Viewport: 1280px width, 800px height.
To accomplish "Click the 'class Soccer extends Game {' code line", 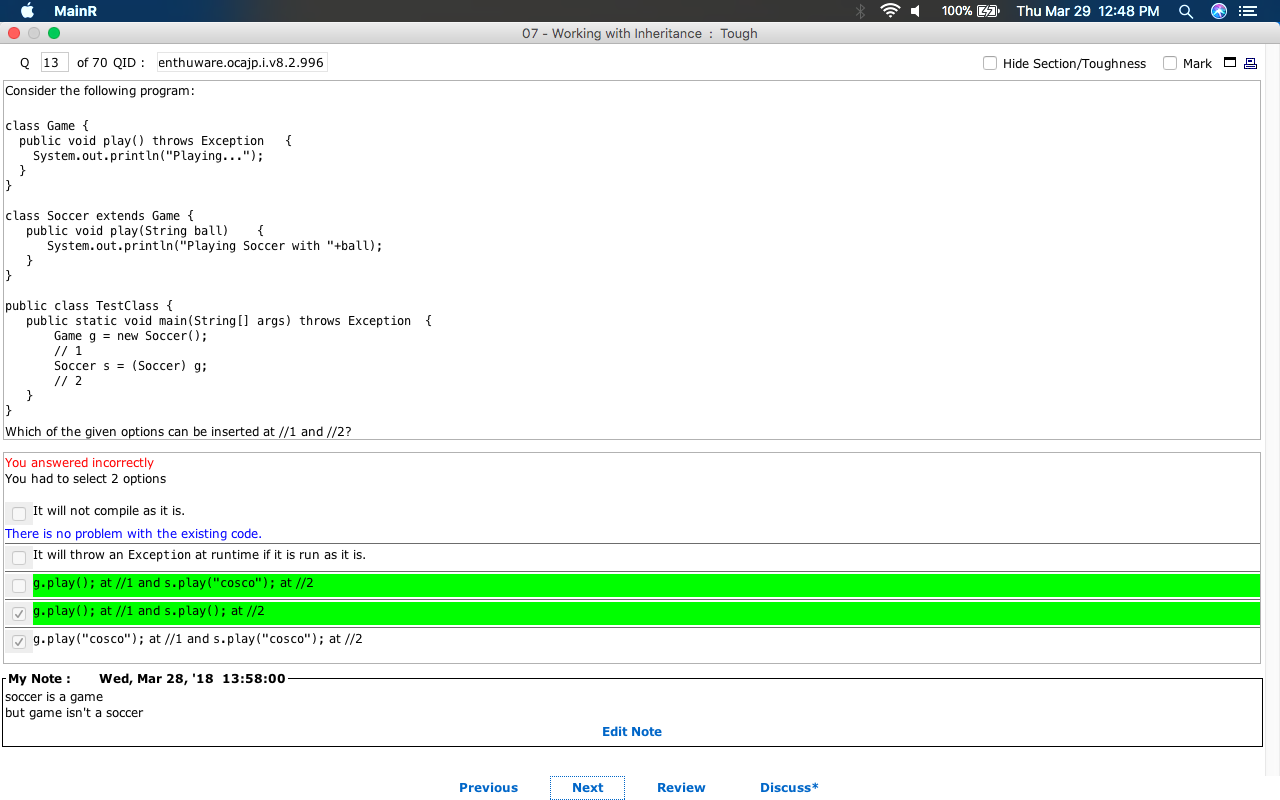I will 99,216.
